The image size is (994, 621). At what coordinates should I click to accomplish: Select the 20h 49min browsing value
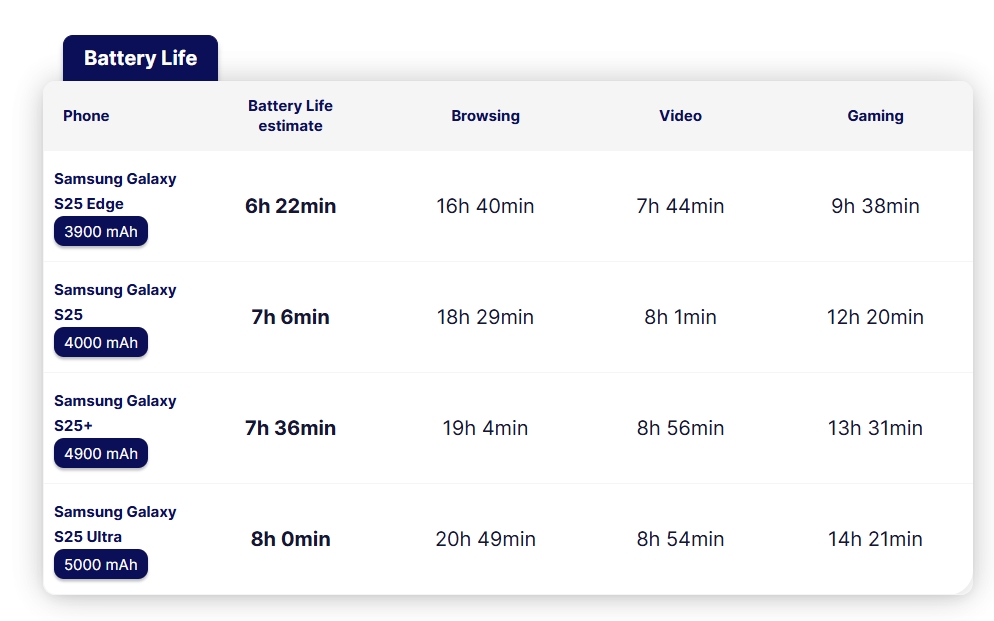click(486, 539)
